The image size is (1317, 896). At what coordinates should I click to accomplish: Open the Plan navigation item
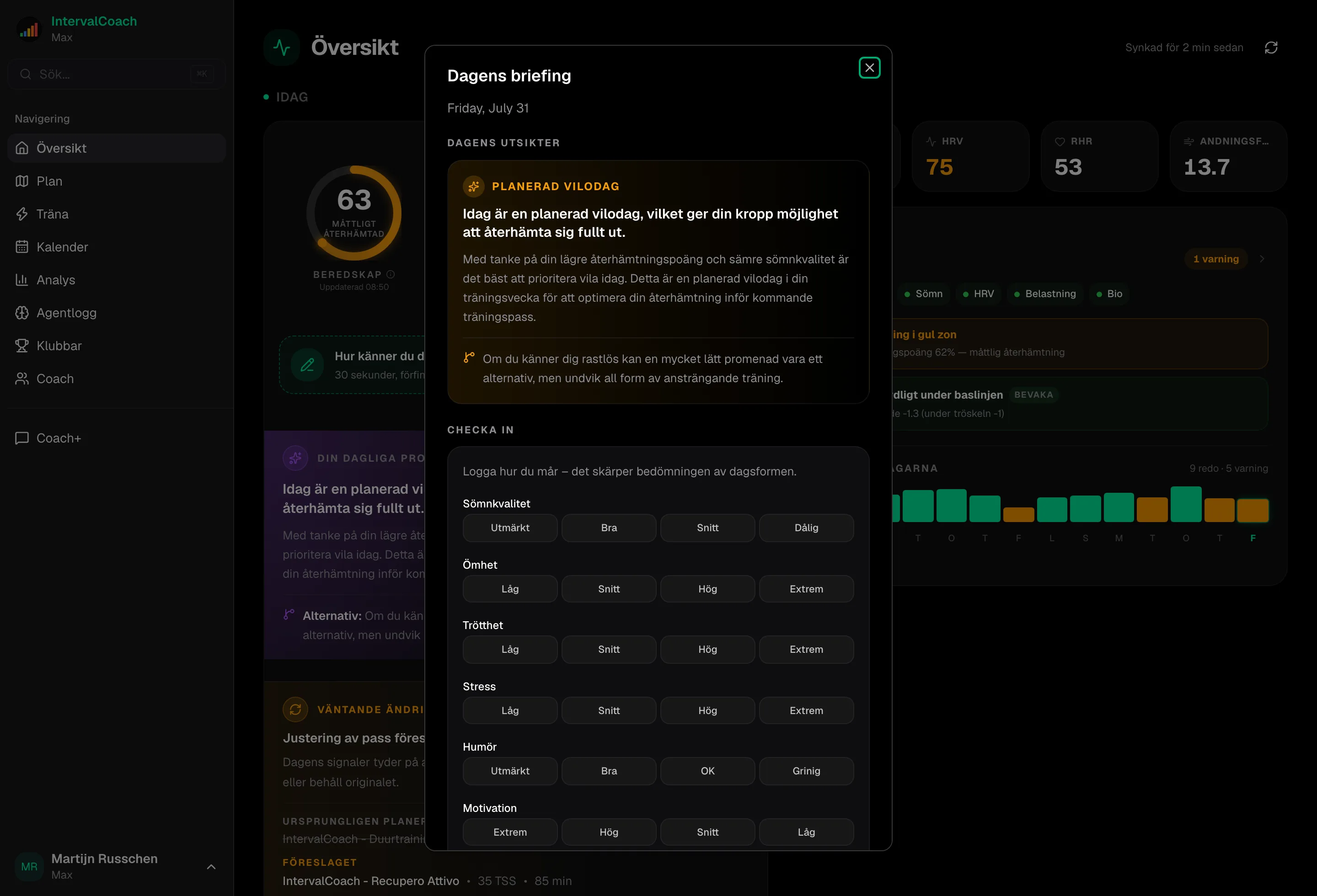pos(117,181)
